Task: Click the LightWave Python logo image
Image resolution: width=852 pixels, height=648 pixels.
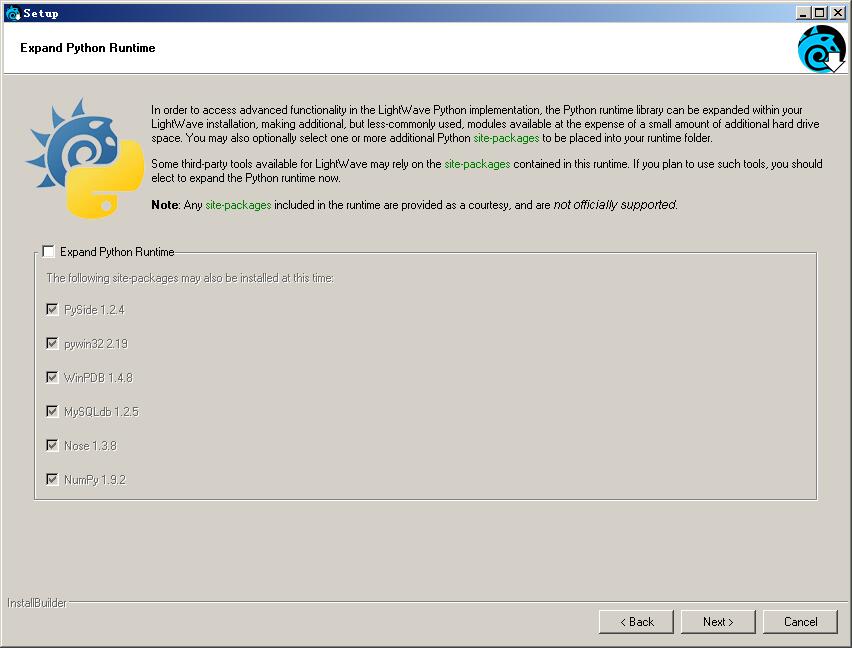Action: [85, 158]
